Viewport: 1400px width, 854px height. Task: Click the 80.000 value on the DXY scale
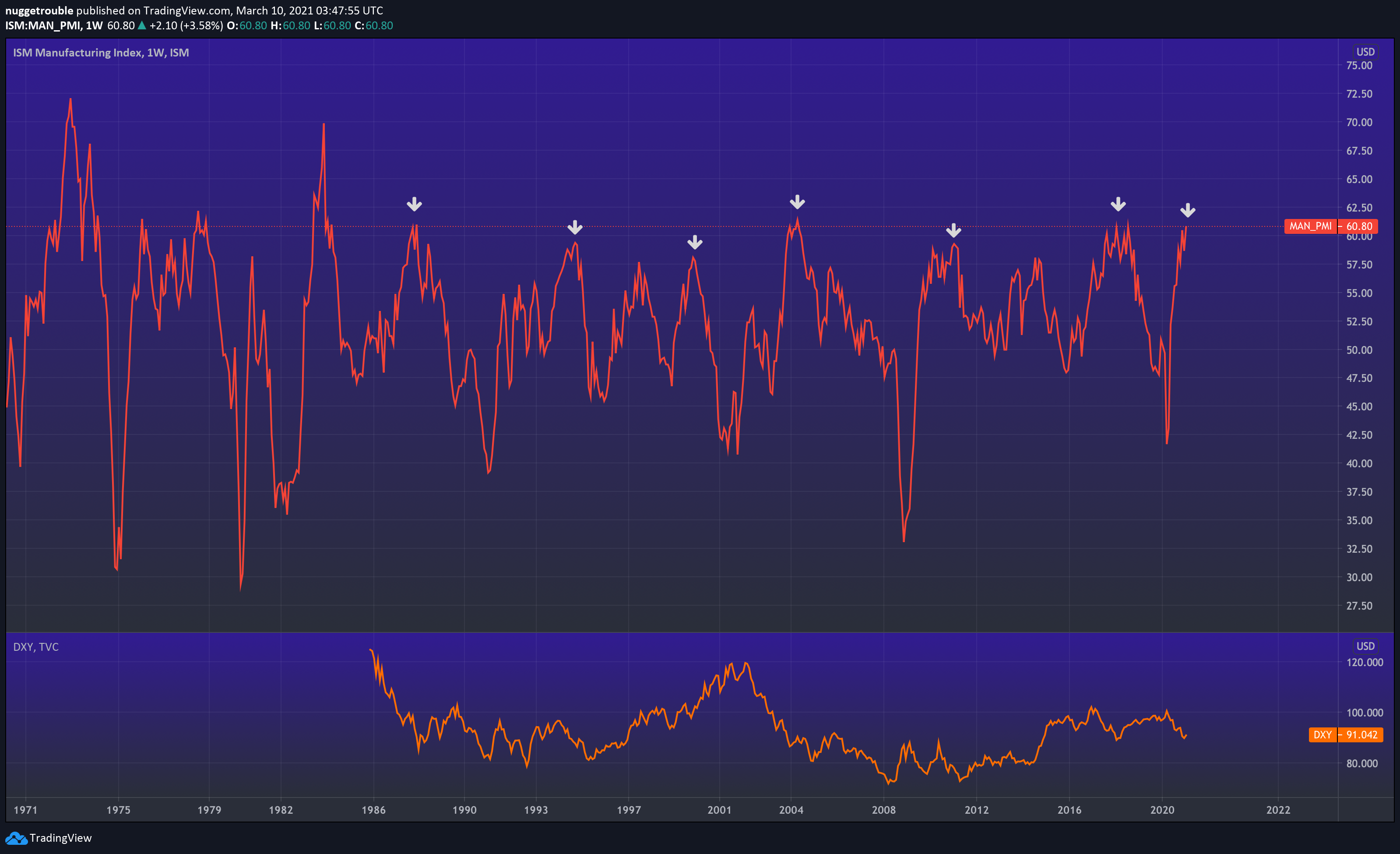tap(1362, 764)
